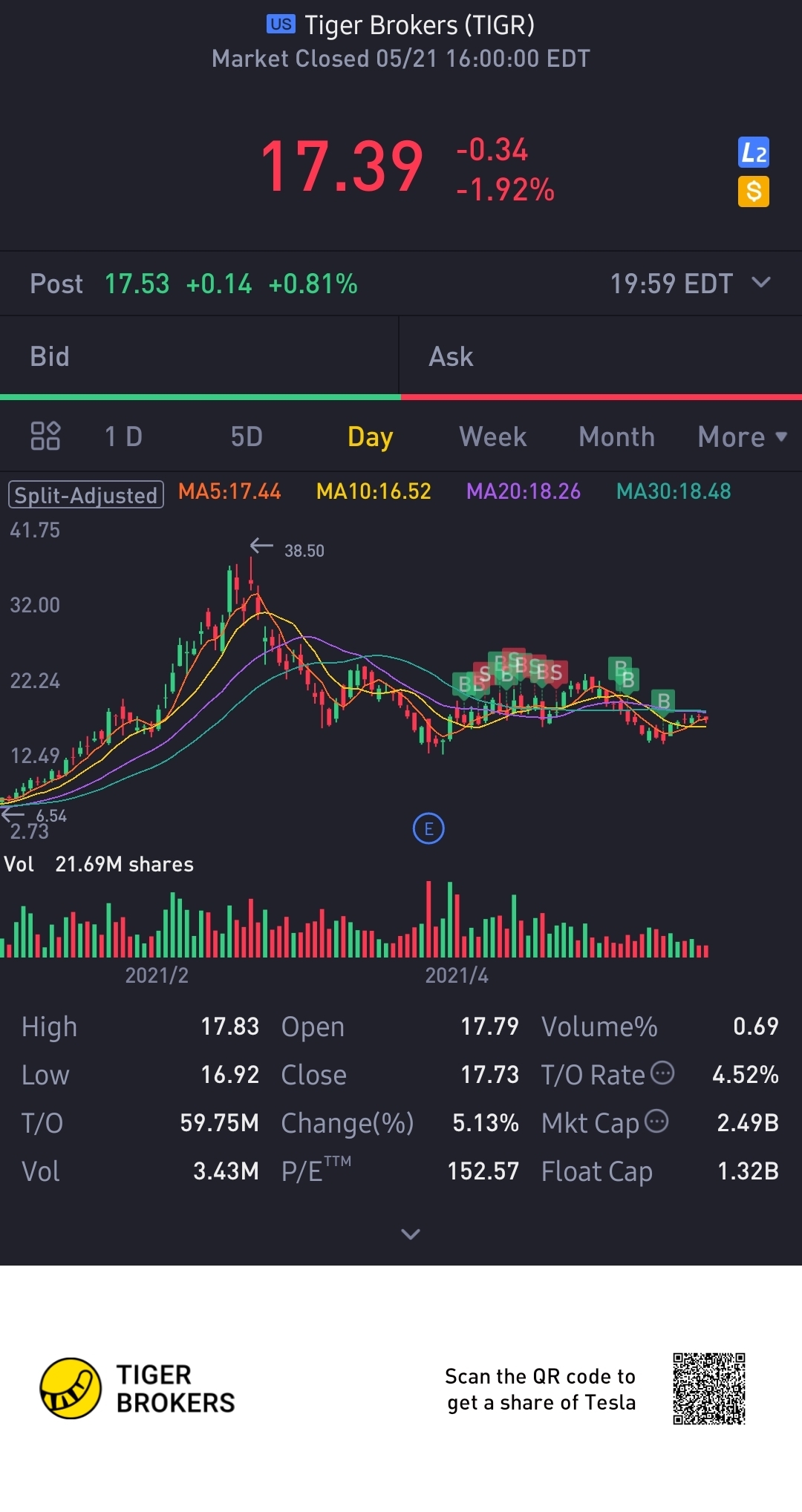The height and width of the screenshot is (1512, 802).
Task: Tap the US market flag badge
Action: point(281,24)
